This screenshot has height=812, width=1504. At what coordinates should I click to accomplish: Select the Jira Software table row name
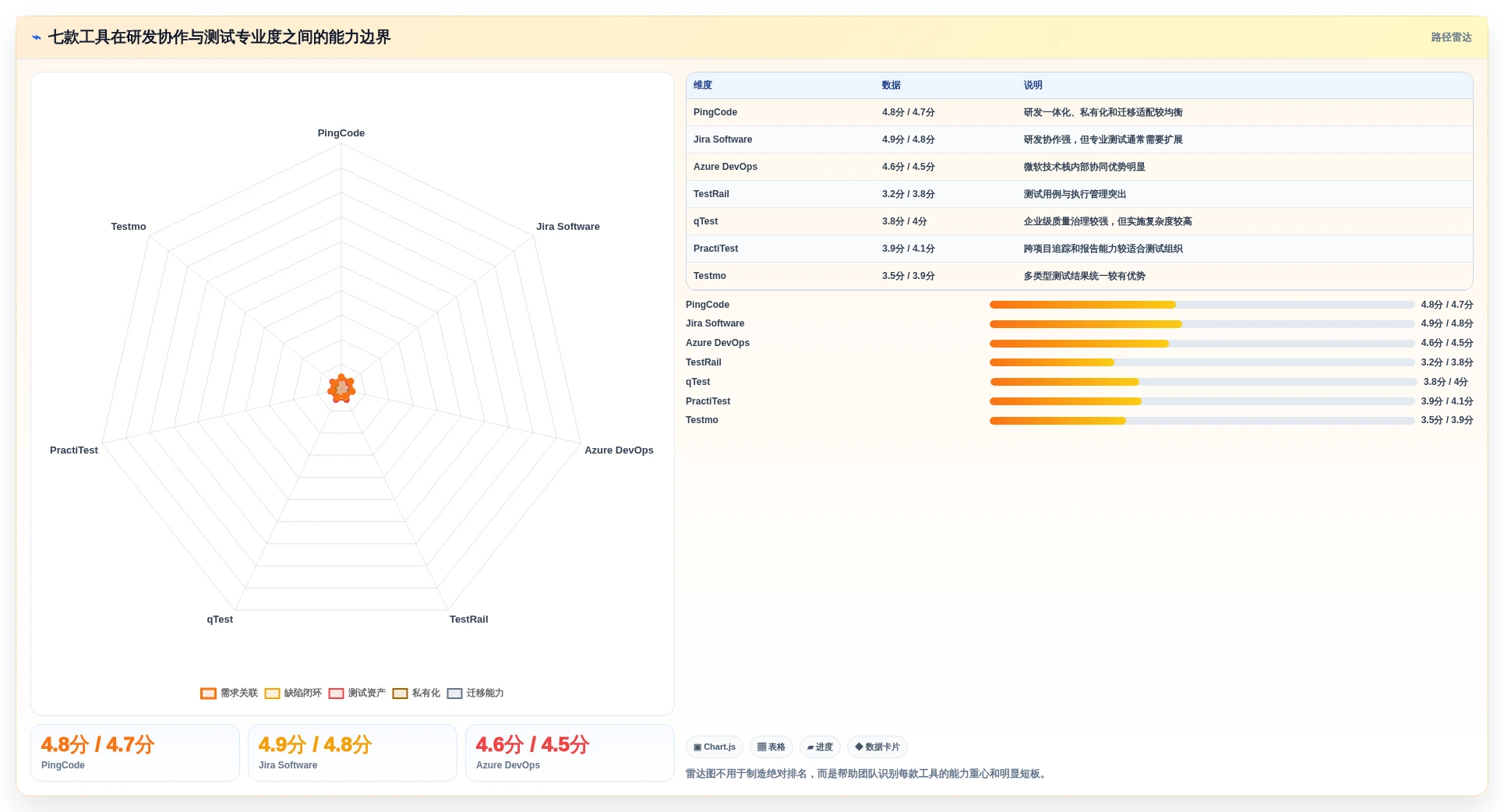[x=722, y=139]
